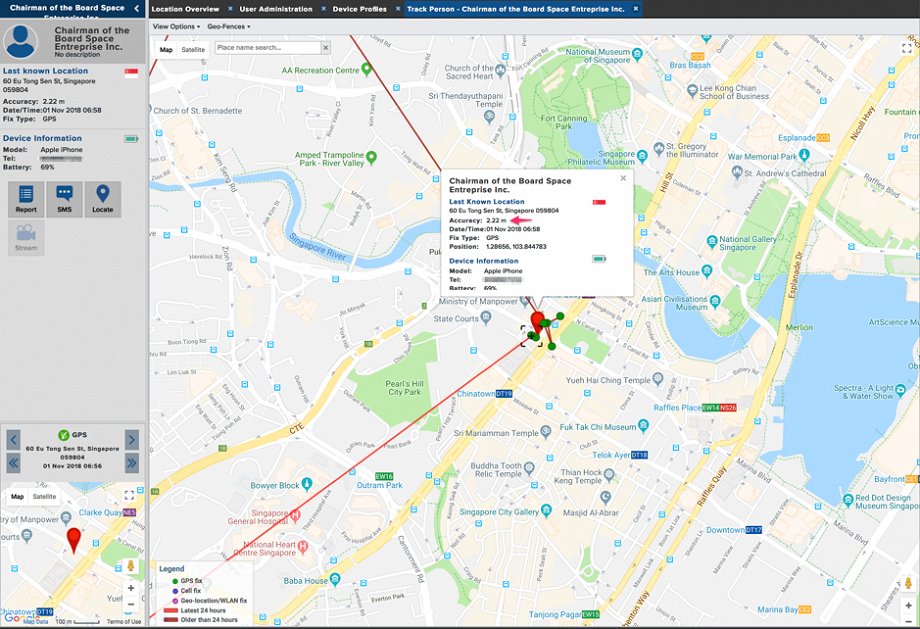The width and height of the screenshot is (920, 629).
Task: Click the Singapore General Hospital H marker
Action: click(x=295, y=516)
